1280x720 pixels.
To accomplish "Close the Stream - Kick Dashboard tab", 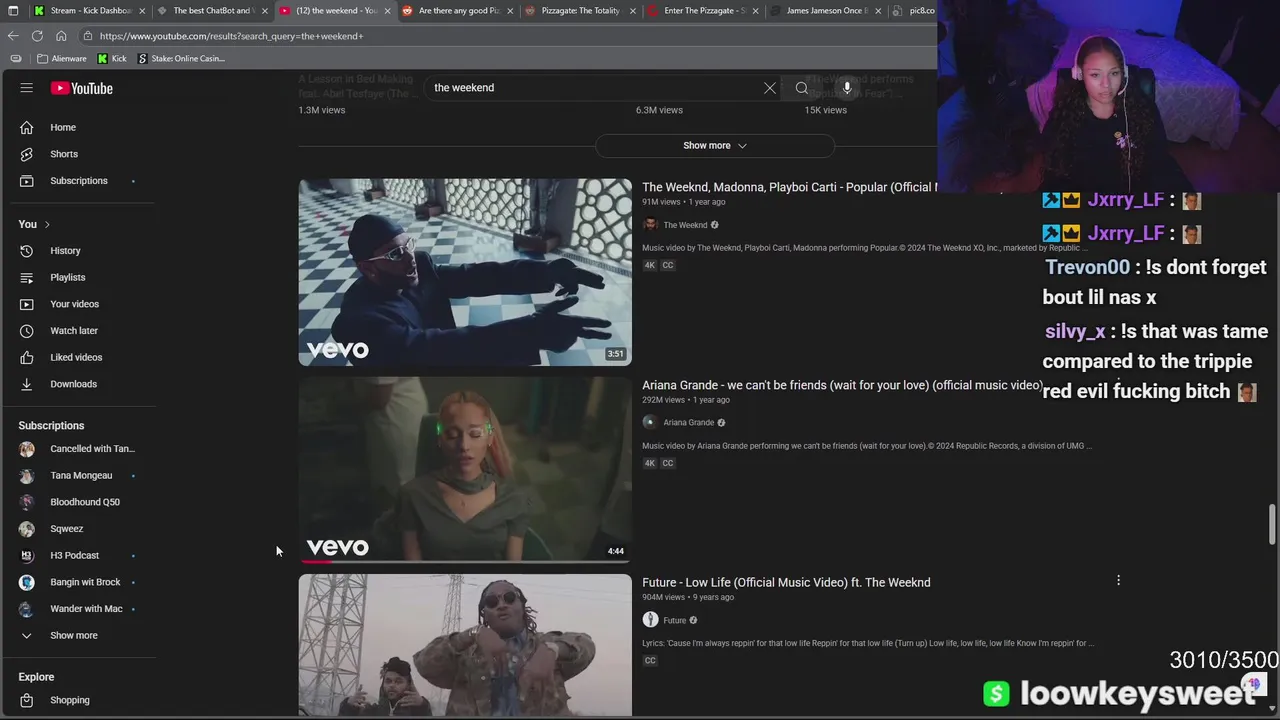I will pos(142,11).
